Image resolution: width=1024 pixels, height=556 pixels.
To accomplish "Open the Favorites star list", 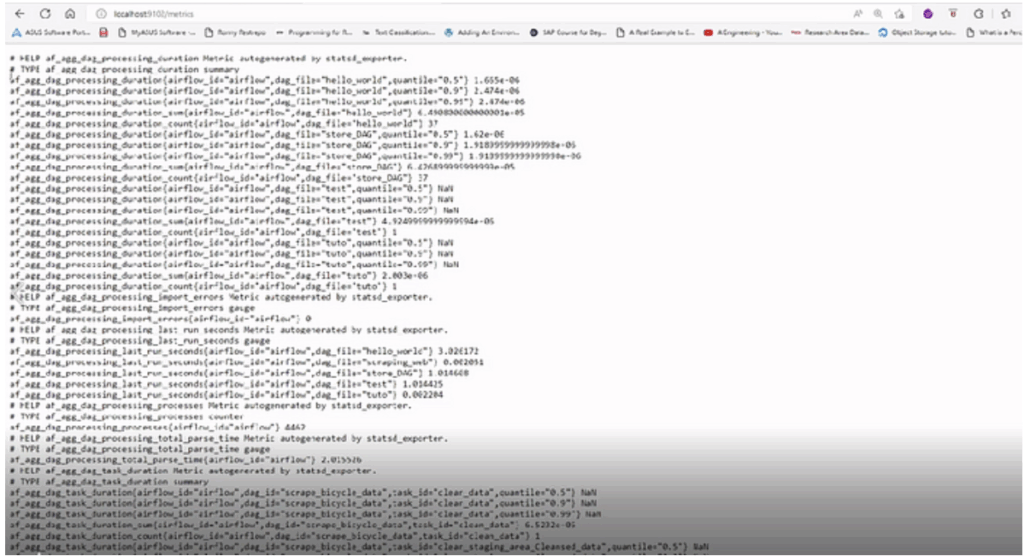I will coord(1003,14).
